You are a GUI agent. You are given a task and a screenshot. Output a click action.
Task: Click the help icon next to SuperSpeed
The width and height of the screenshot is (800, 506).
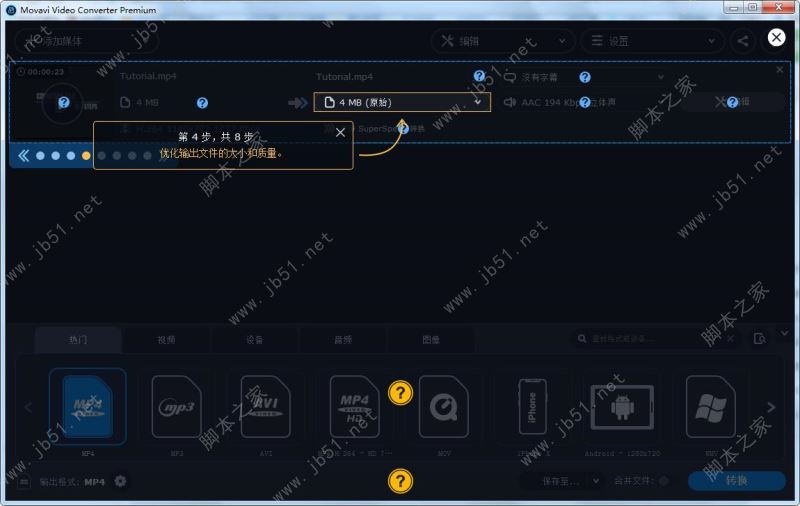point(403,129)
